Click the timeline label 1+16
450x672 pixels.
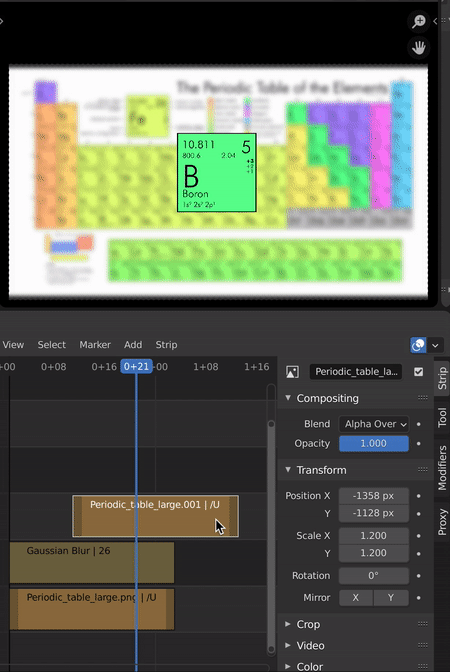click(257, 367)
